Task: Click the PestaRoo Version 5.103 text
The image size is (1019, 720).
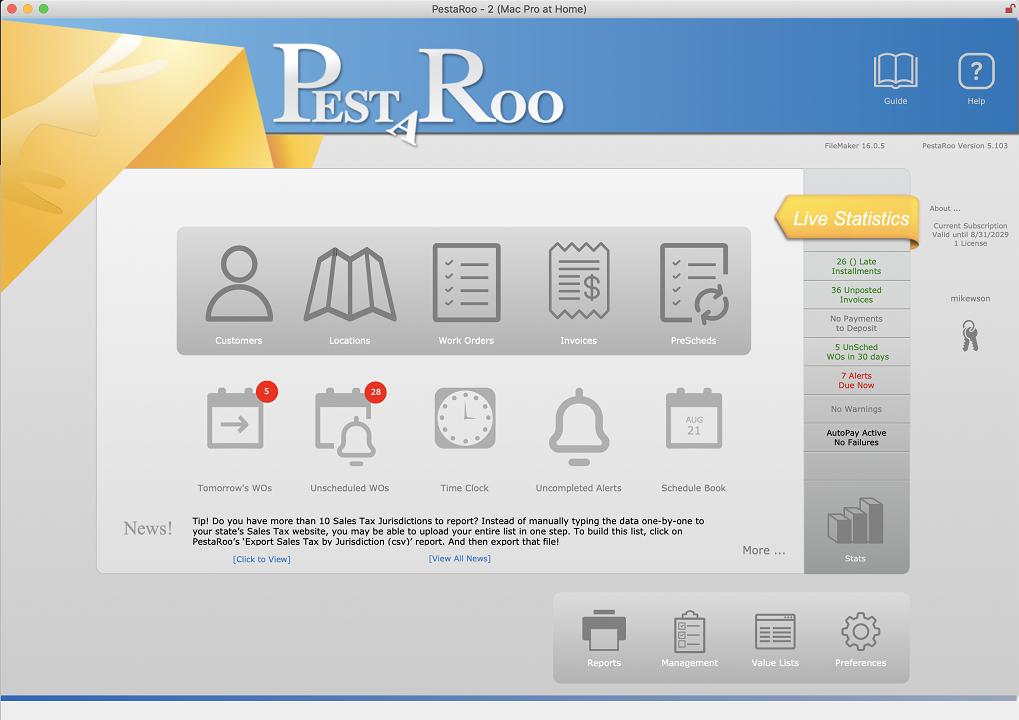Action: point(964,146)
